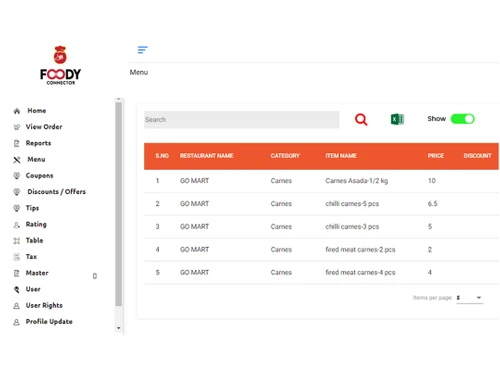Open Discounts / Offers from the sidebar
This screenshot has height=375, width=500.
[x=57, y=192]
